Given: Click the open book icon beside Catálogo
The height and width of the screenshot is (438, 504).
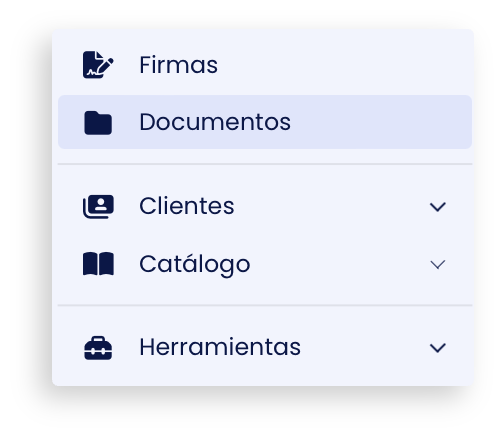Looking at the screenshot, I should click(x=98, y=264).
